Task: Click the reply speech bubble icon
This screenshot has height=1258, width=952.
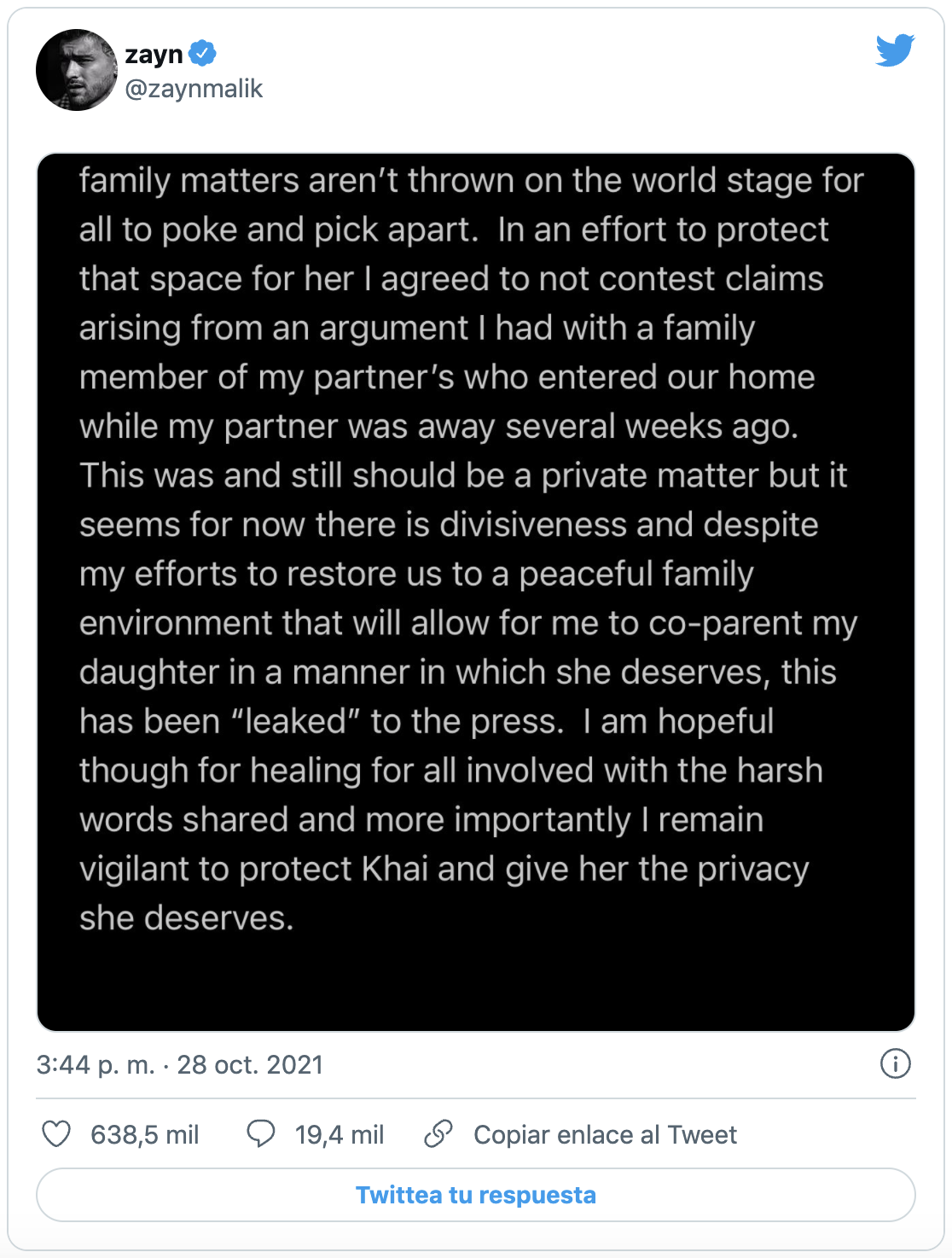Action: click(260, 1133)
